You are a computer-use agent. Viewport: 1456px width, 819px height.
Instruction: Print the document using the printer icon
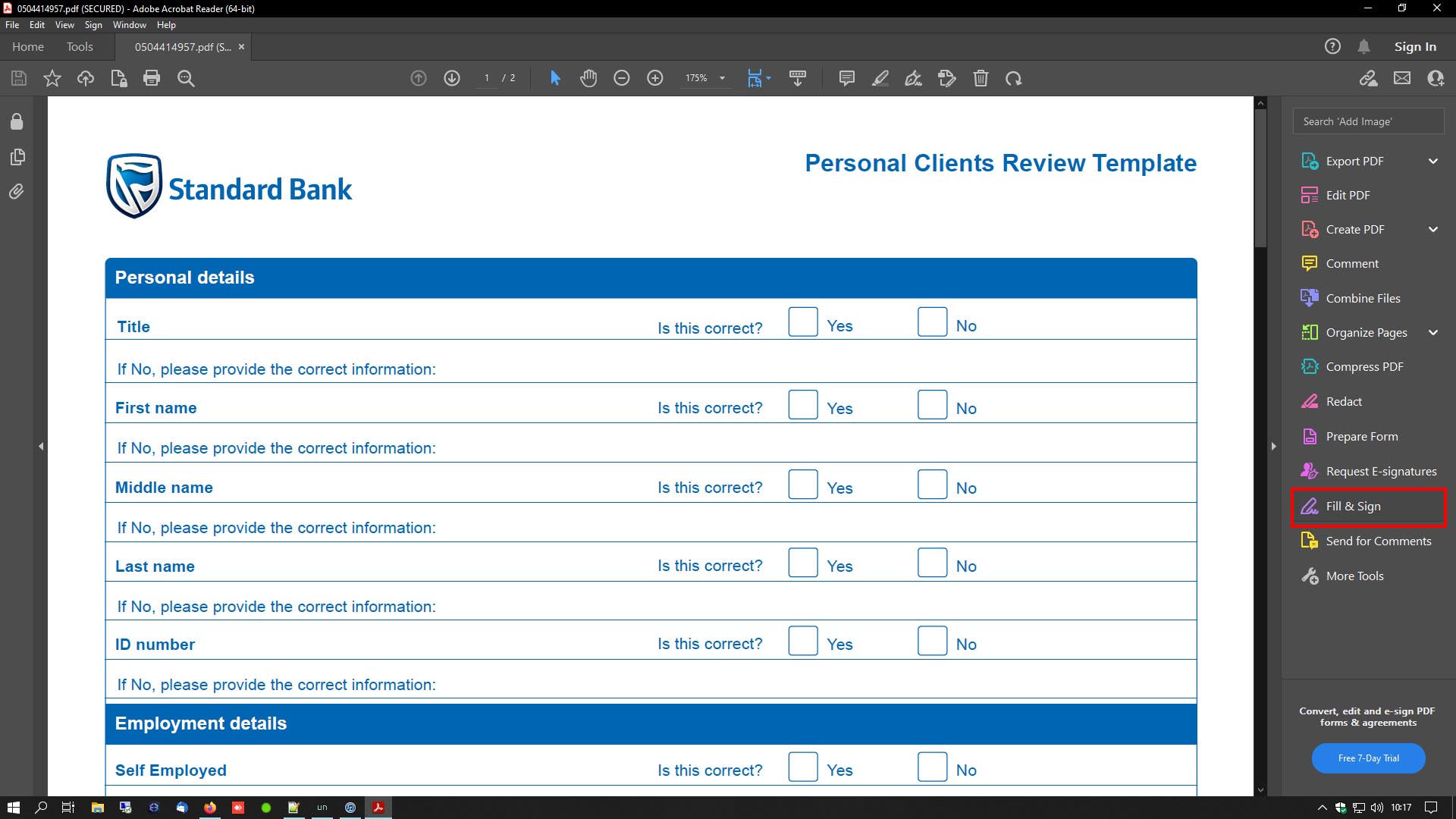(x=152, y=78)
